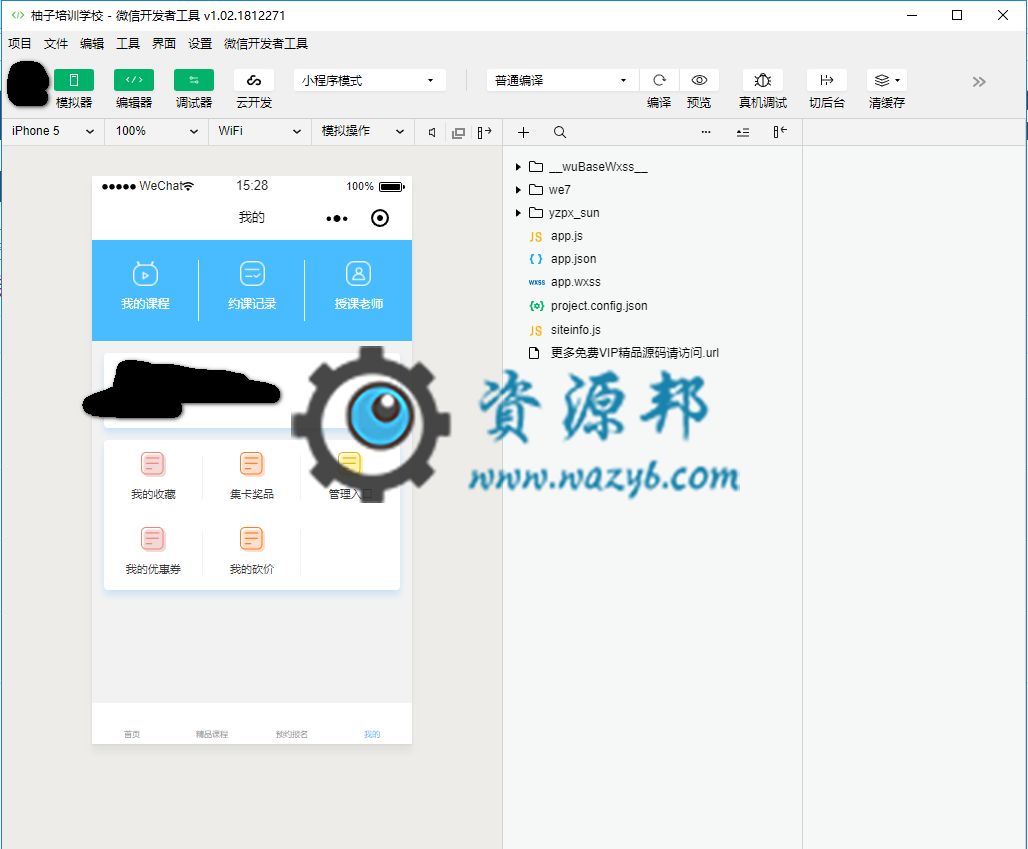Toggle the 编辑器 editor panel button
The image size is (1028, 849).
(134, 80)
